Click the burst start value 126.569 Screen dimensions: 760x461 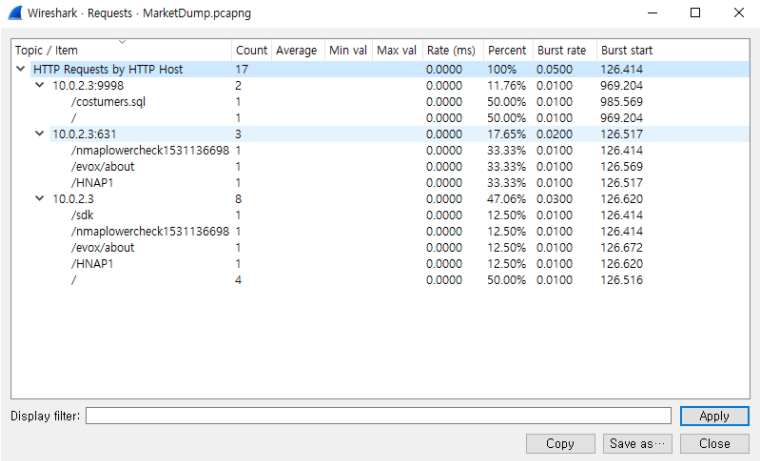pos(621,166)
